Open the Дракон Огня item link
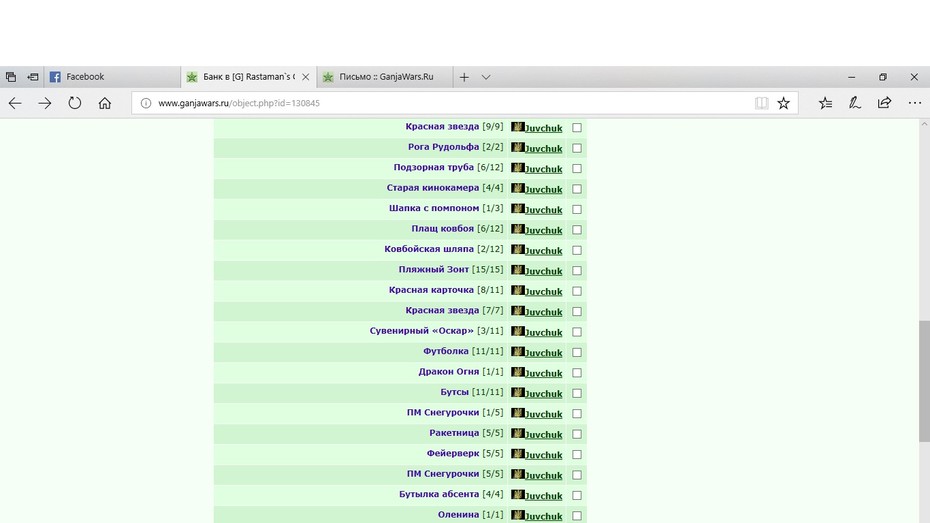Screen dimensions: 930x523 point(448,372)
